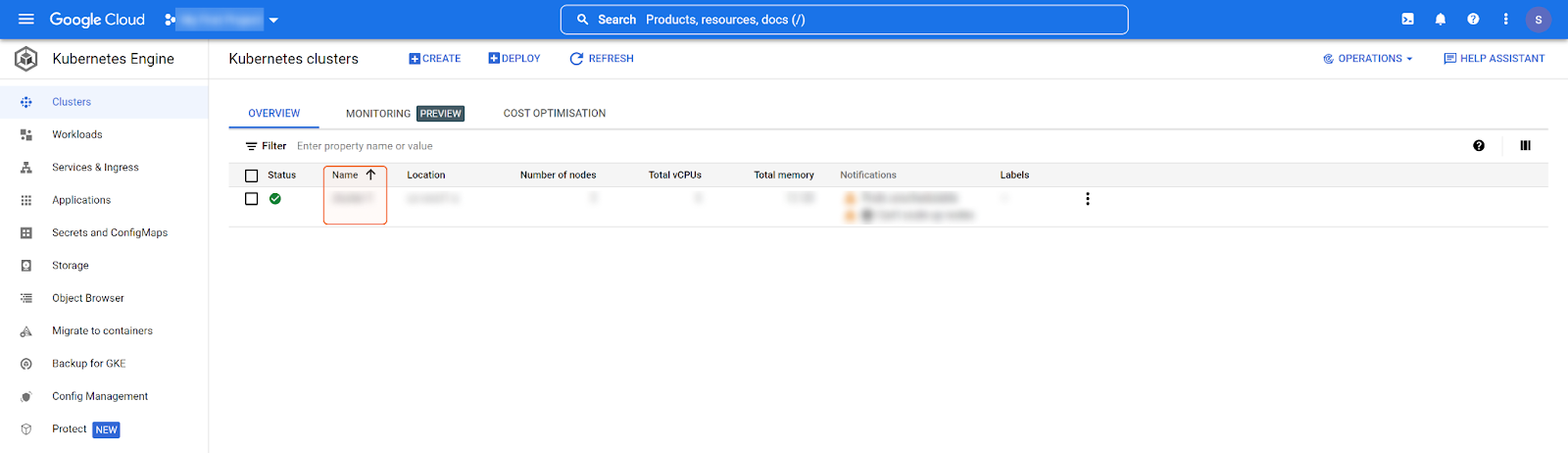Activate Cloud Shell terminal icon
1568x453 pixels.
1407,19
